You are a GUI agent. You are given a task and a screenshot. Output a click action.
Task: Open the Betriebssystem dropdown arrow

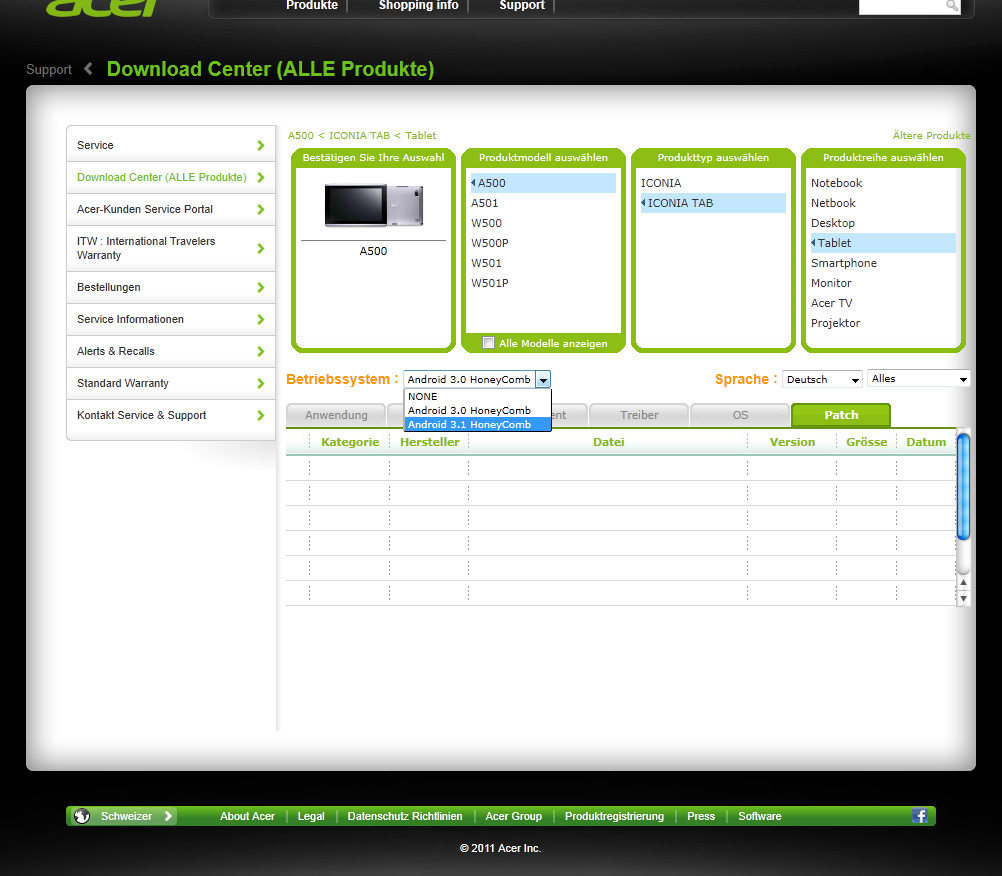pos(543,380)
